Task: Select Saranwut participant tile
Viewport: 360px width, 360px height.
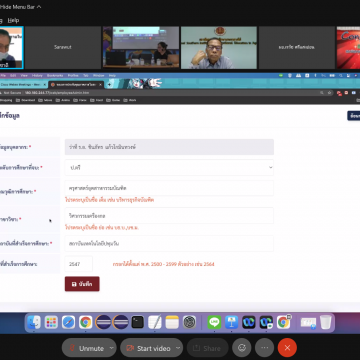Action: pos(63,48)
